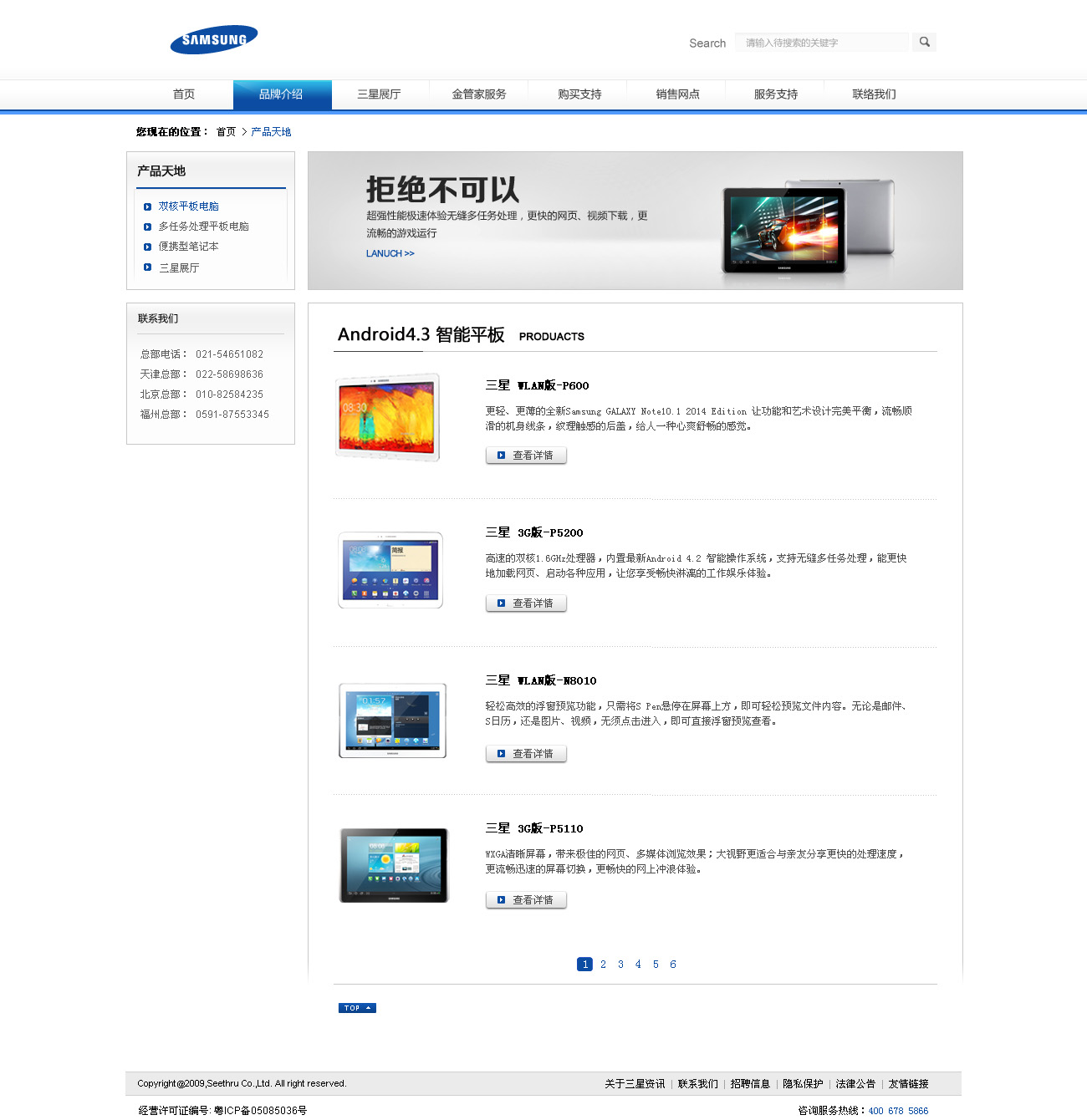Open the 联络我们 navigation tab
The image size is (1087, 1120).
874,94
